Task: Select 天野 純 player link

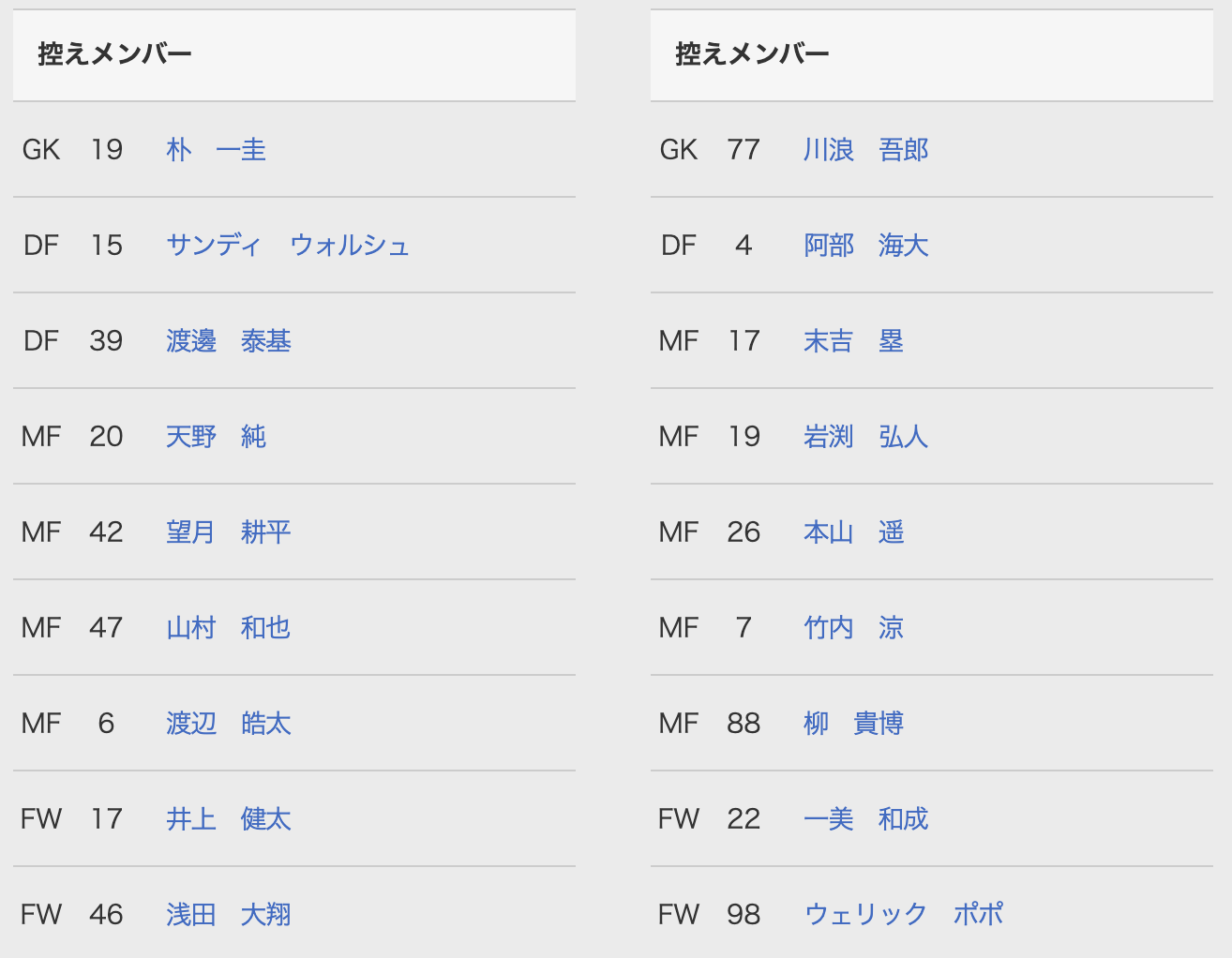Action: click(216, 437)
